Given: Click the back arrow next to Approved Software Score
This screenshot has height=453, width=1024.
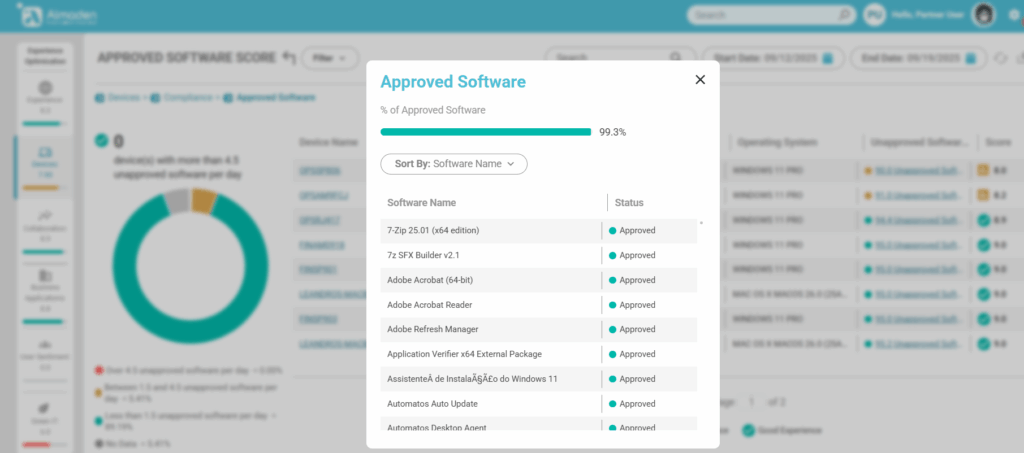Looking at the screenshot, I should coord(289,58).
